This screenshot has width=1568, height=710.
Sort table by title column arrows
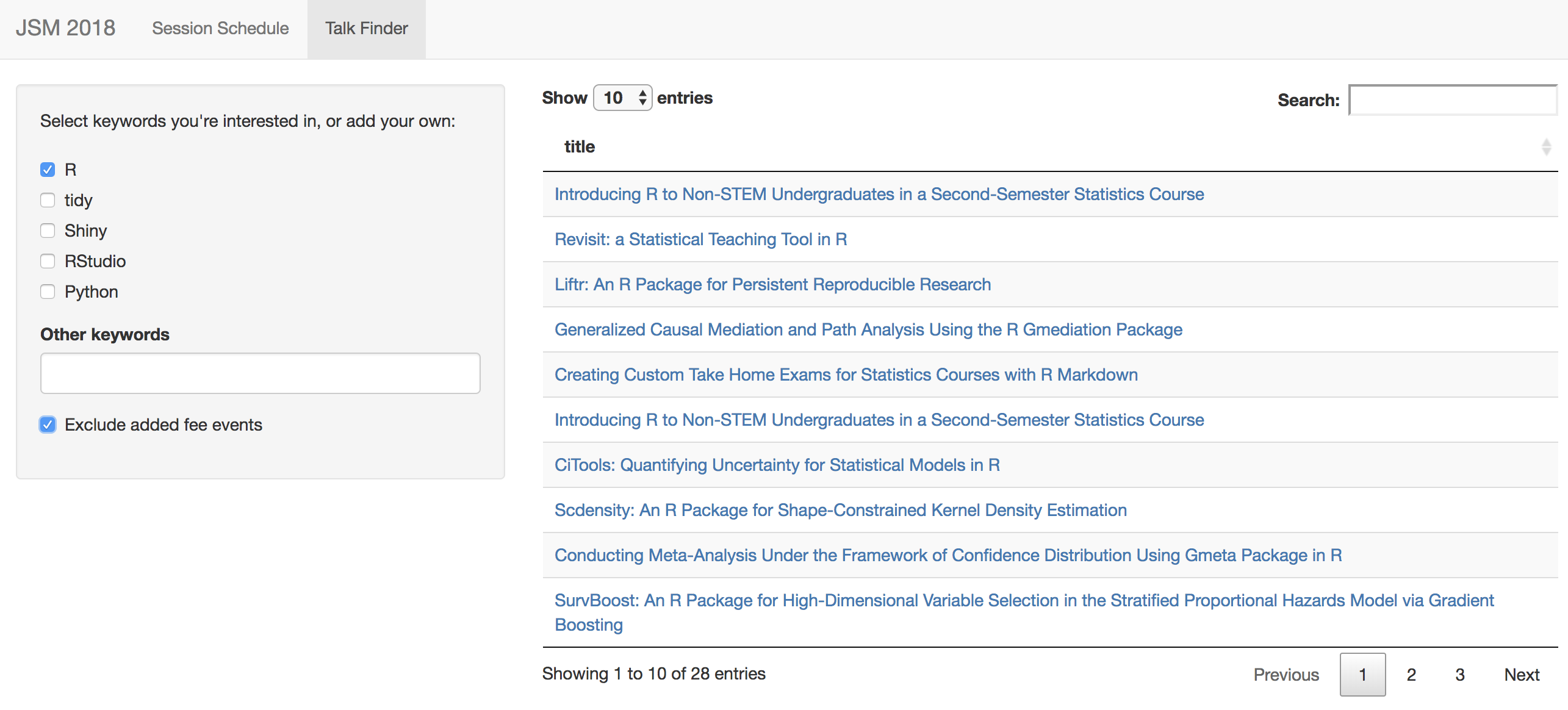click(x=1545, y=147)
